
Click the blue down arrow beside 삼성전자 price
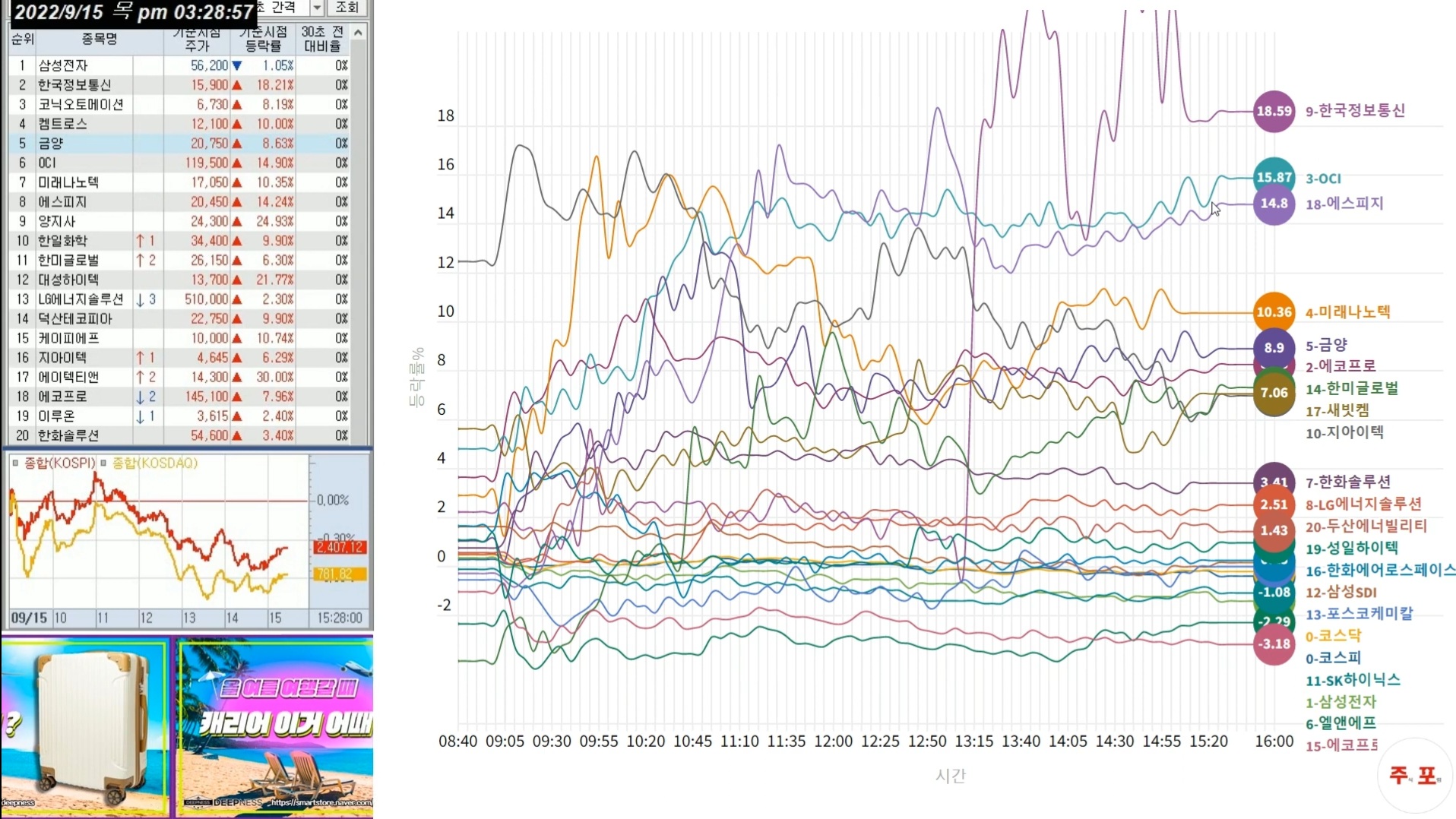coord(236,66)
